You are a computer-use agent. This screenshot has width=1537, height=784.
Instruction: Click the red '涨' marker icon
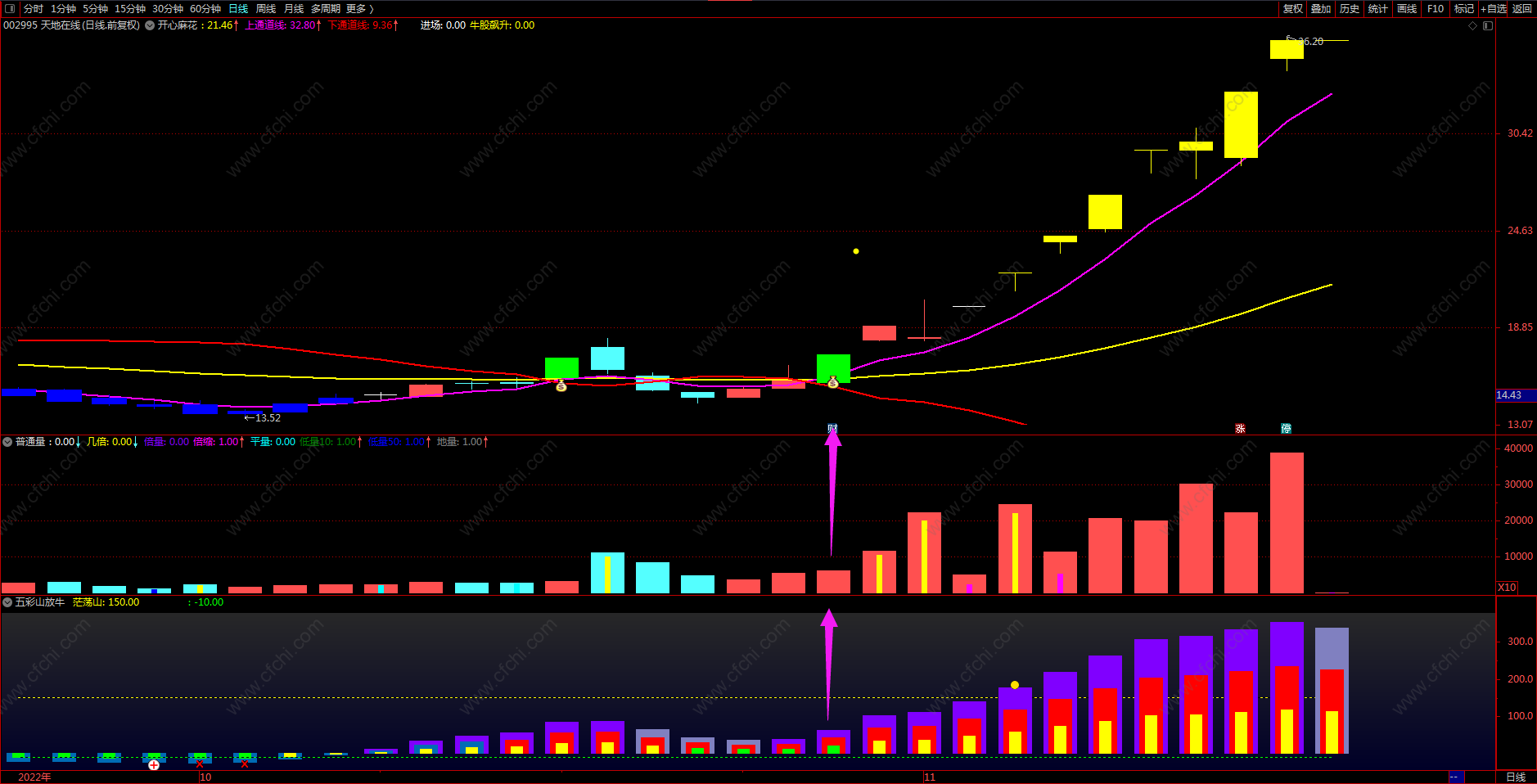coord(1240,428)
